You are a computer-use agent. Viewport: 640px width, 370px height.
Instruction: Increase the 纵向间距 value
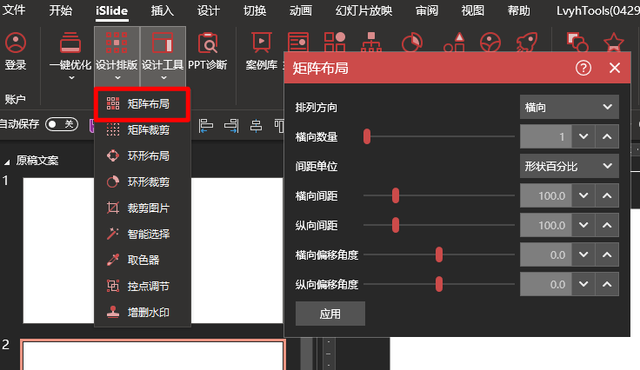point(607,225)
